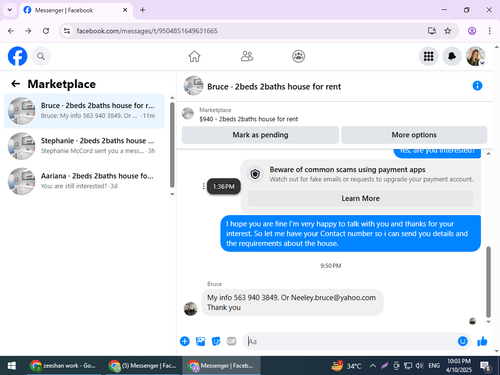This screenshot has height=375, width=500.
Task: Click the install app icon in address bar
Action: pyautogui.click(x=432, y=31)
